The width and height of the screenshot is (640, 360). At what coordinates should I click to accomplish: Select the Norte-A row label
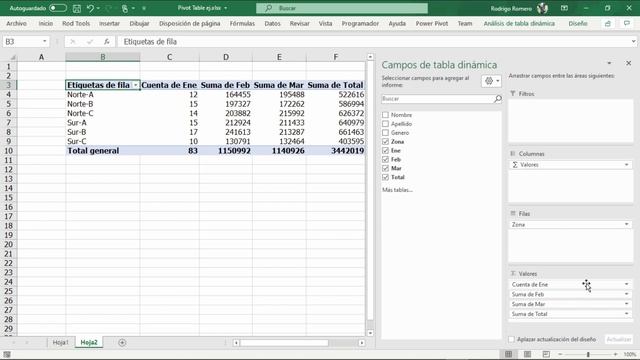click(x=102, y=94)
